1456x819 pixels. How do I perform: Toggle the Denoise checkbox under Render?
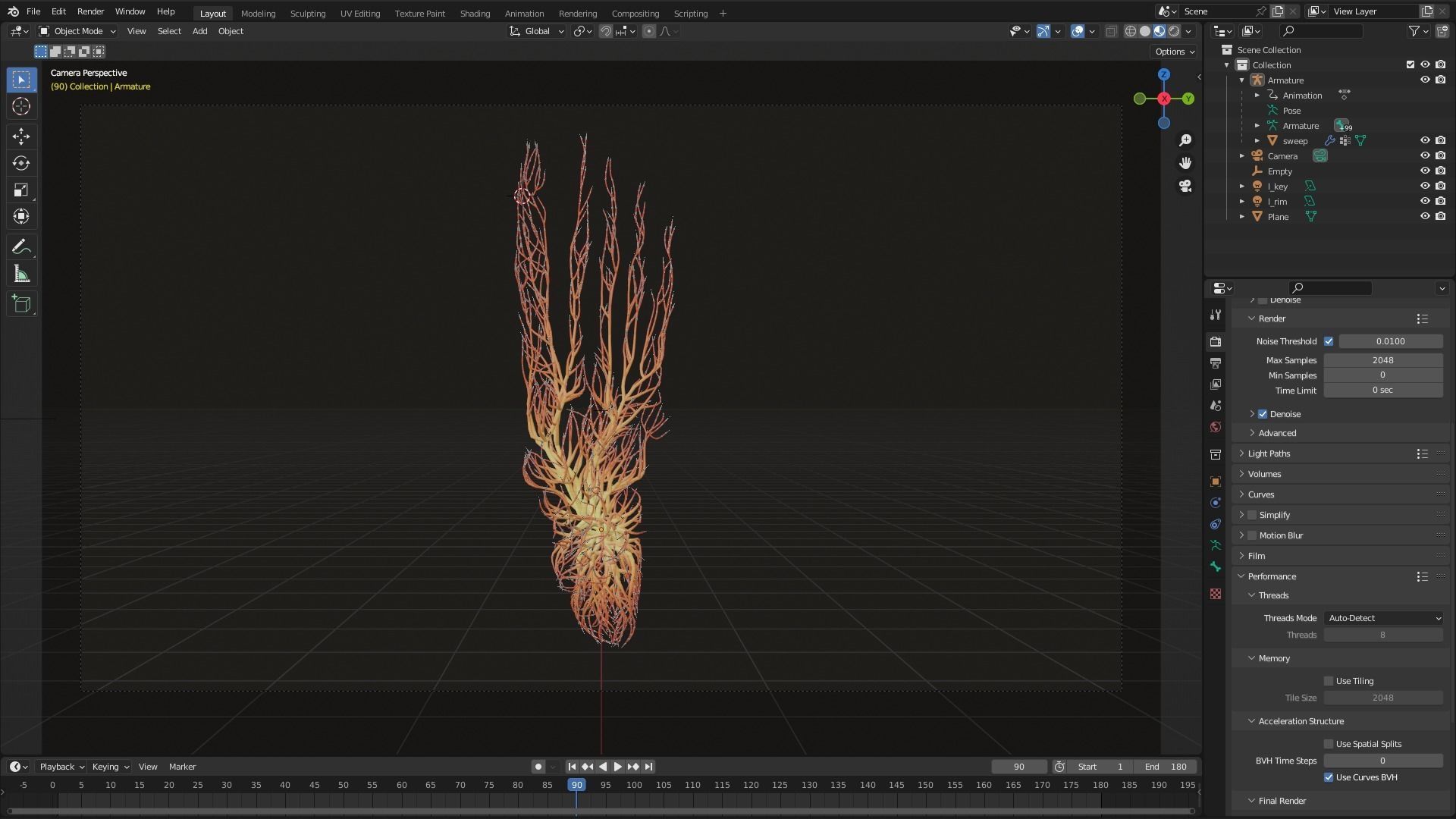[1263, 414]
